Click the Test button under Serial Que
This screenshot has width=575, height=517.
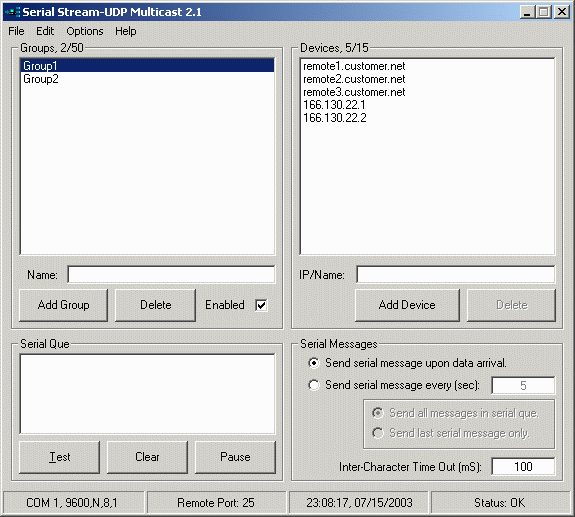(59, 457)
